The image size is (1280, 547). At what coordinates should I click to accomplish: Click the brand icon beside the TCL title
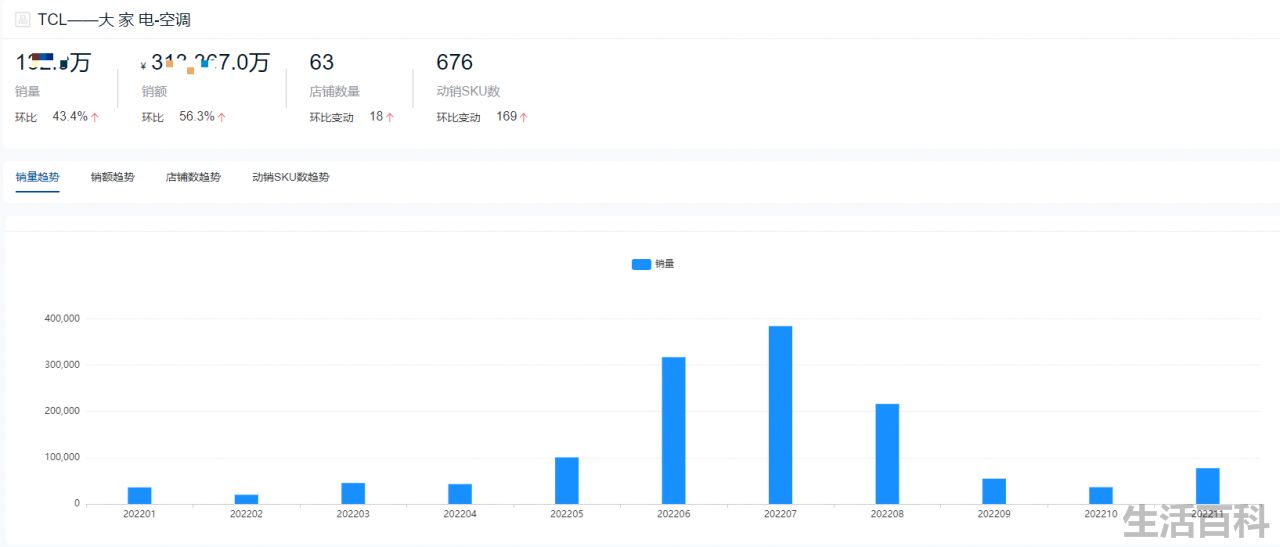tap(23, 19)
